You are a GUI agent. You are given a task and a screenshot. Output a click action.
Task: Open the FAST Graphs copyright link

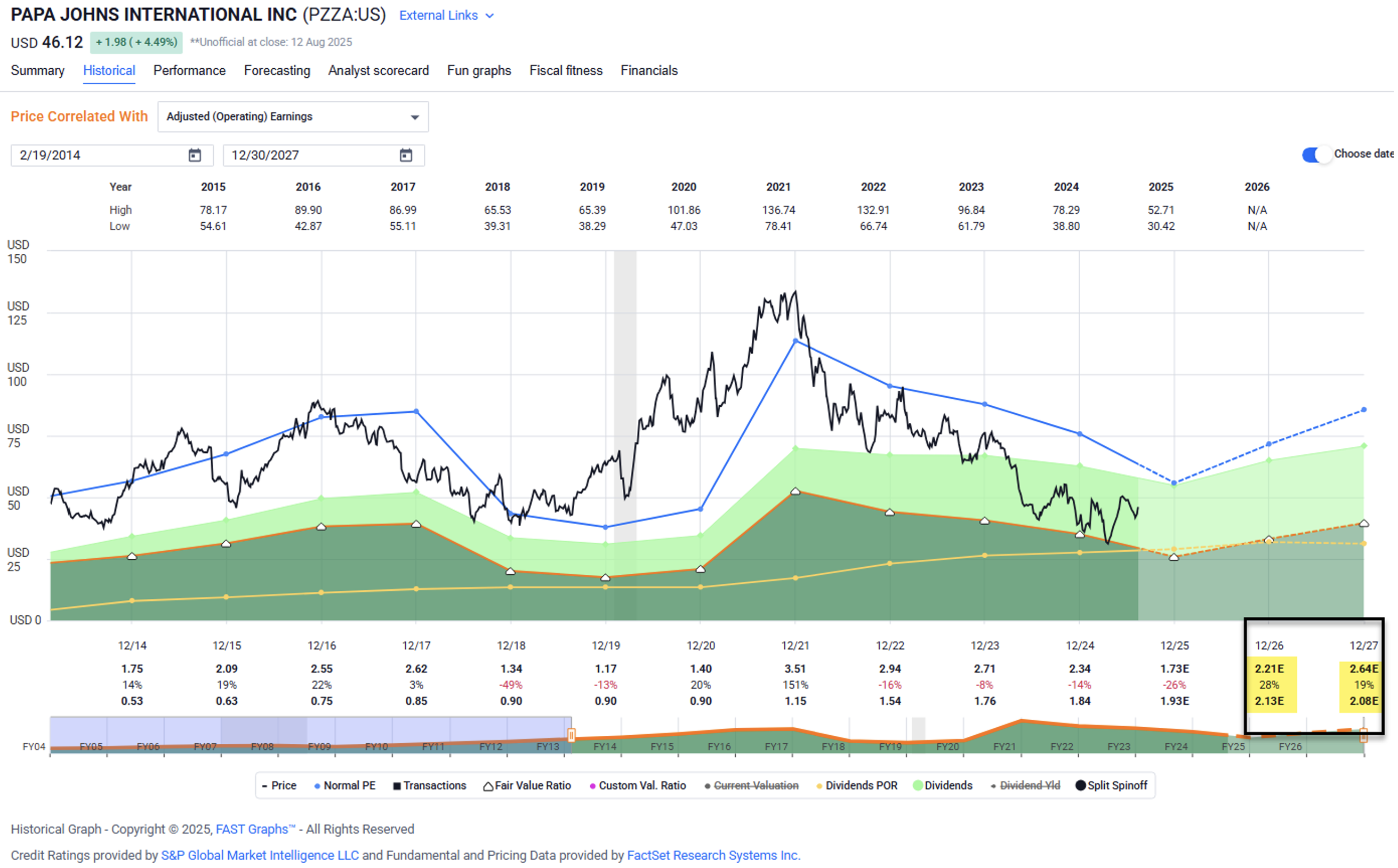(x=255, y=829)
